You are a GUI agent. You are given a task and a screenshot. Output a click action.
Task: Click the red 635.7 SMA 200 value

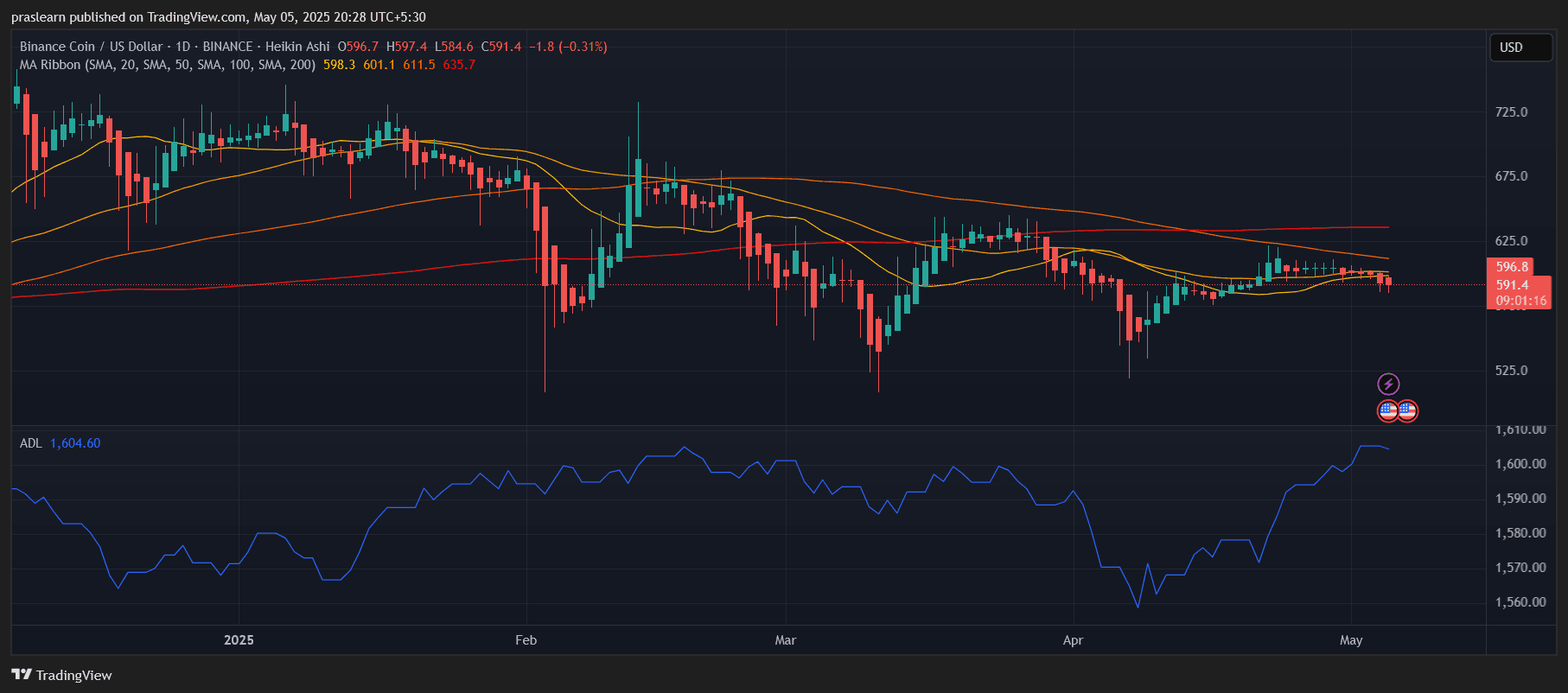(x=459, y=65)
